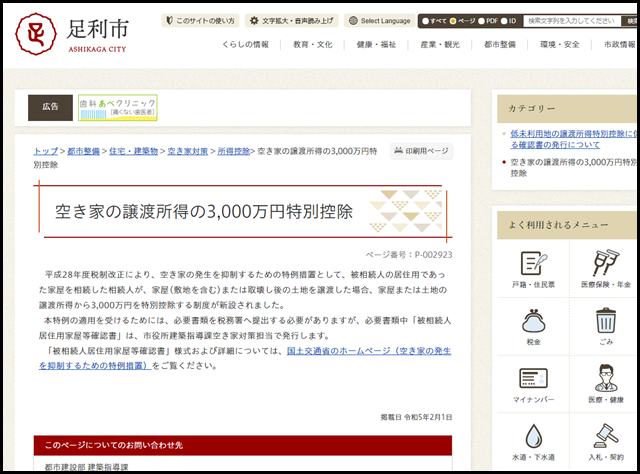The image size is (640, 474).
Task: Open the 低未利用地の譲渡所得特別控除 category link
Action: coord(573,139)
